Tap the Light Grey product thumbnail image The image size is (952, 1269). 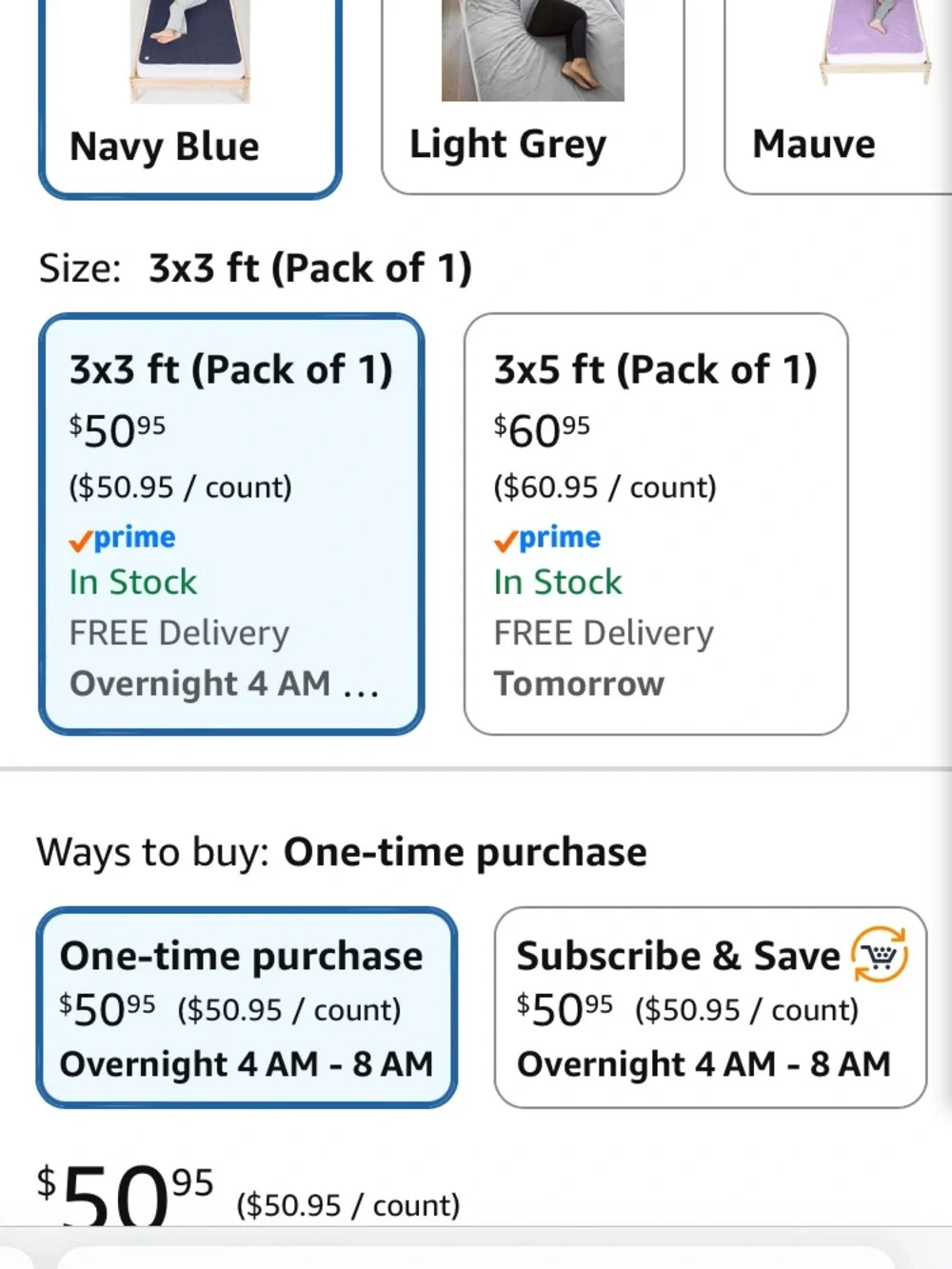pos(532,50)
